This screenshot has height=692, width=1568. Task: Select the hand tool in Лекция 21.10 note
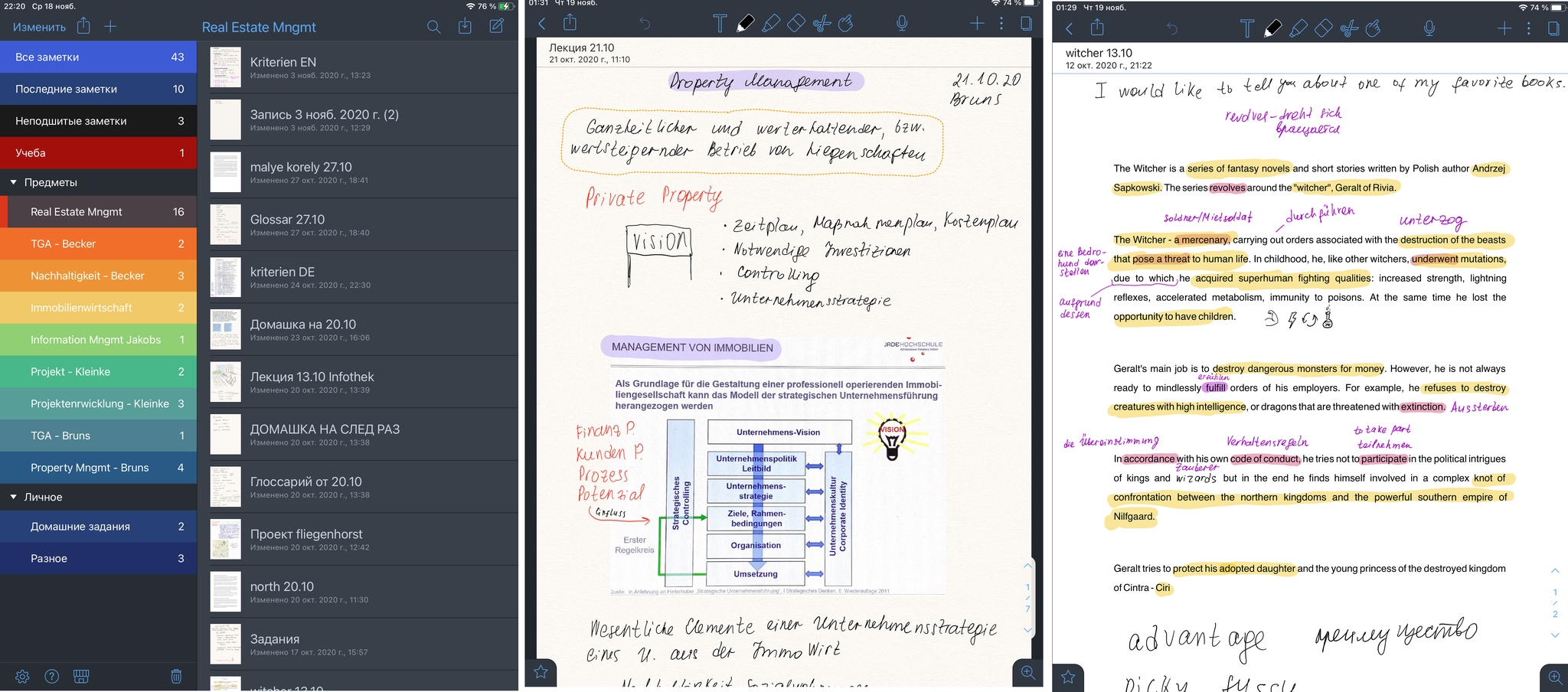846,24
